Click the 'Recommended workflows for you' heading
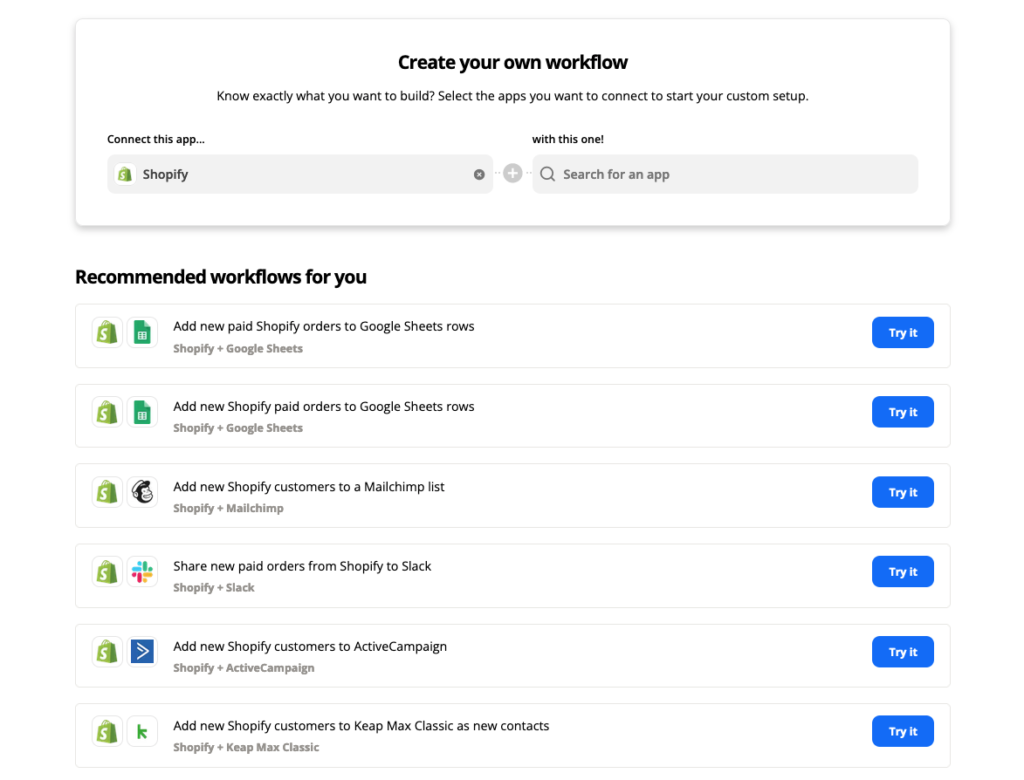 [x=221, y=277]
